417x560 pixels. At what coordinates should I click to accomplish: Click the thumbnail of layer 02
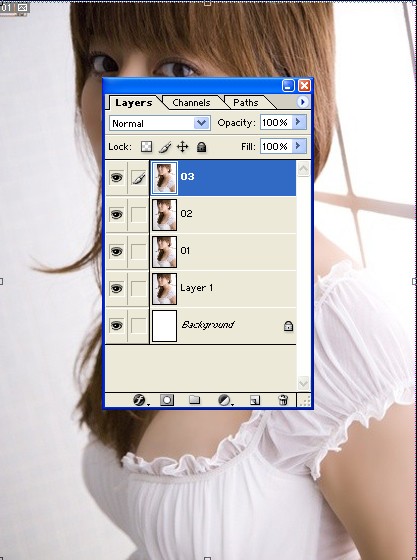coord(165,215)
